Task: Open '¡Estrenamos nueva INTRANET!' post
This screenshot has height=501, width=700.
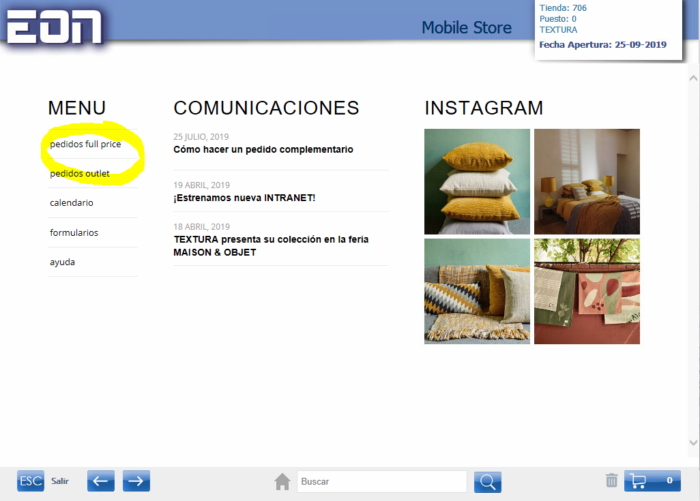Action: pos(244,198)
